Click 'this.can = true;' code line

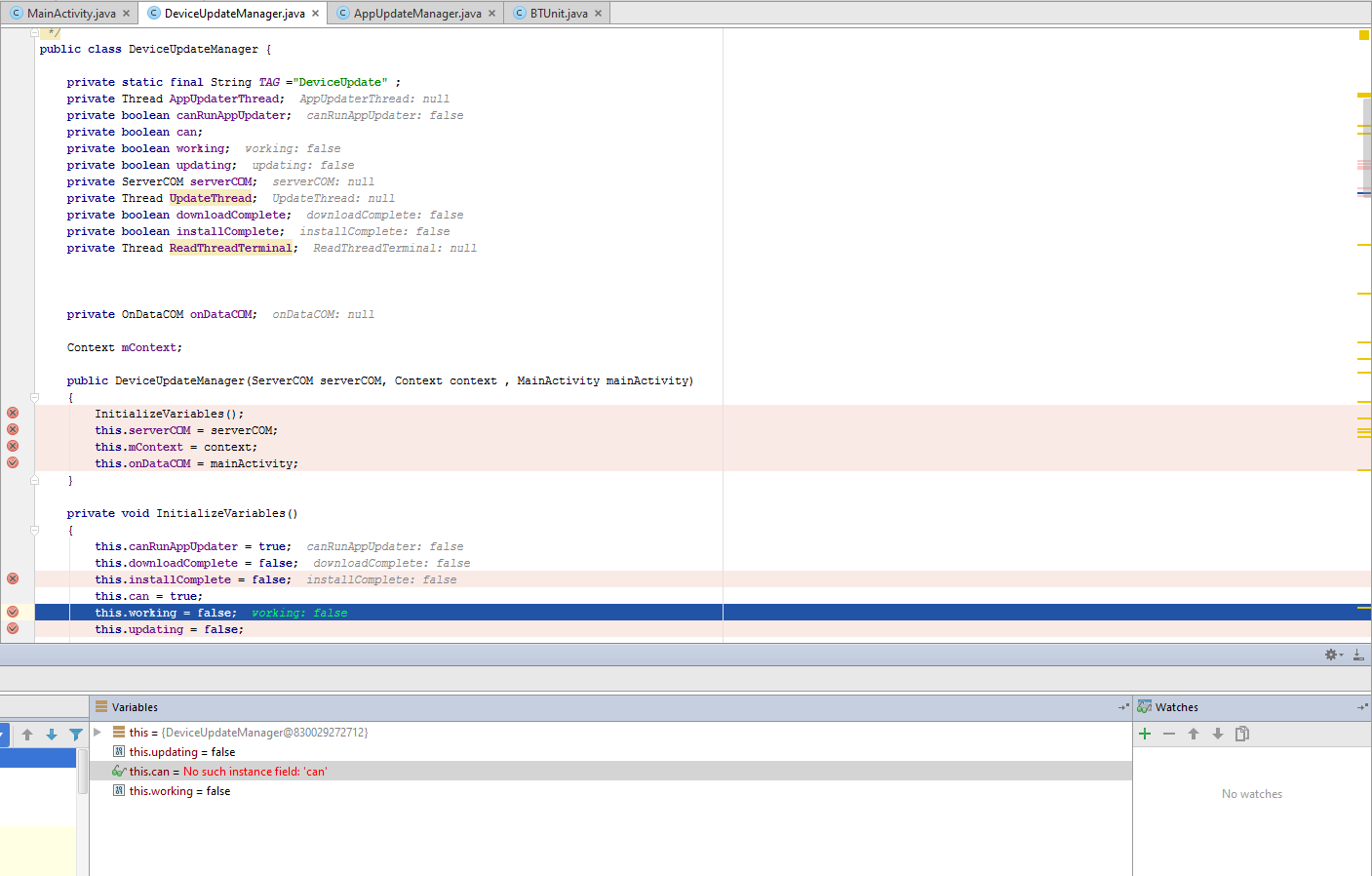tap(149, 596)
